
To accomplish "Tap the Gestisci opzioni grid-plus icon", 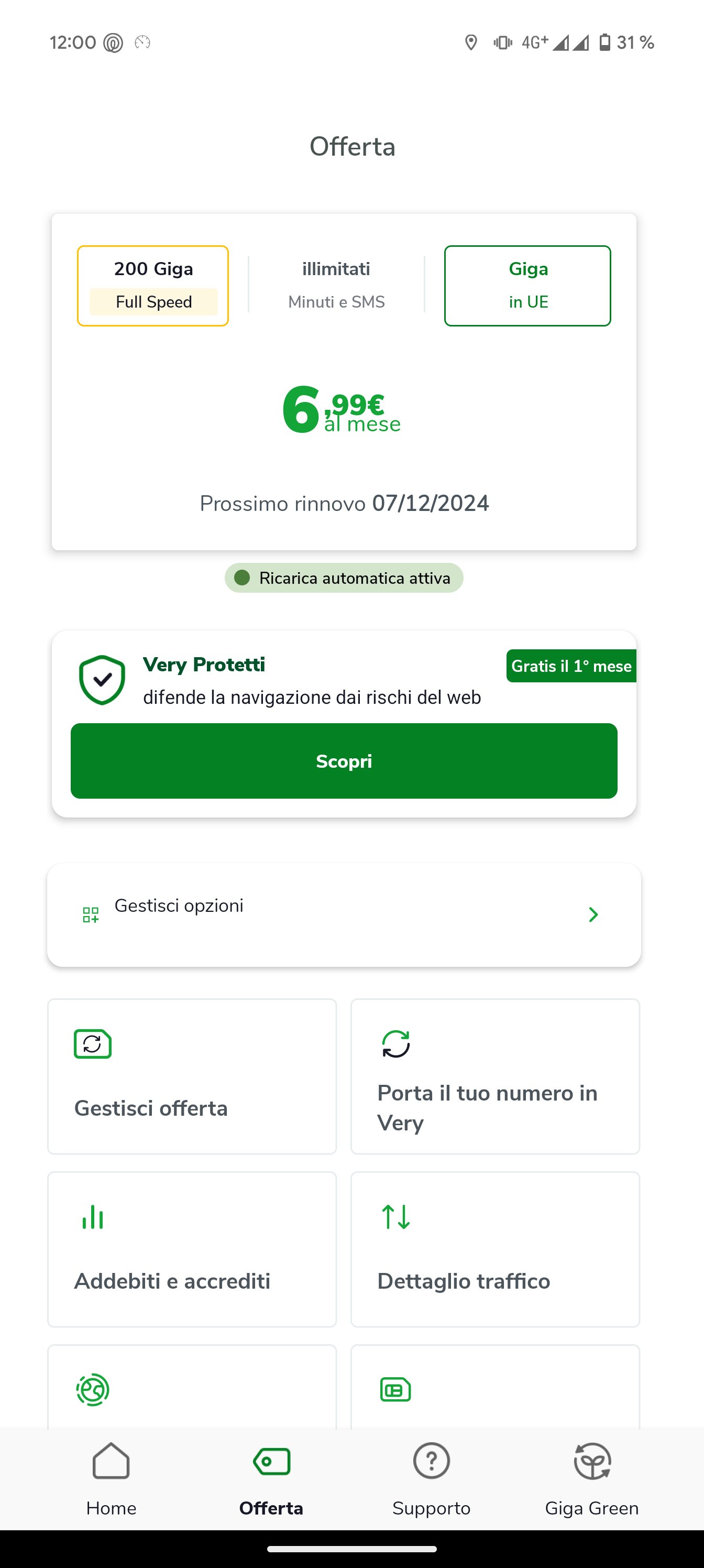I will (x=91, y=914).
